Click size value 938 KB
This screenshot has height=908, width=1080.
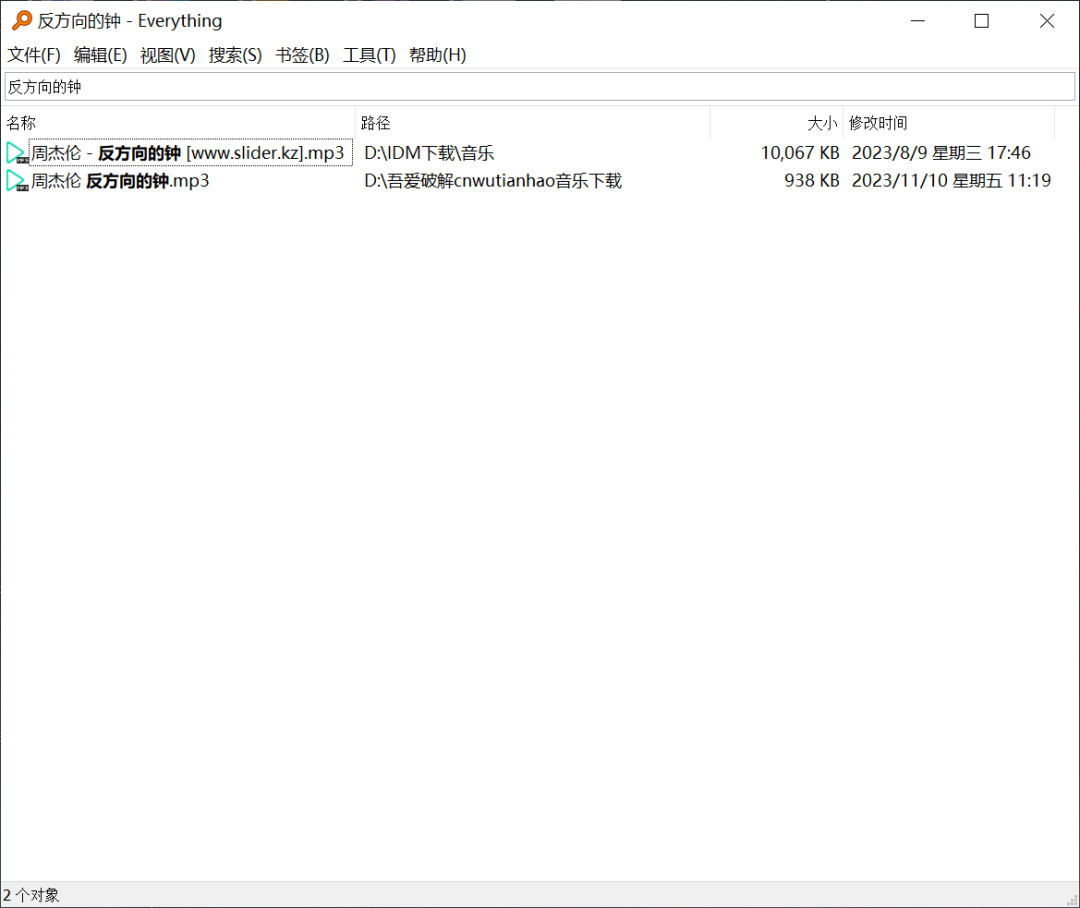(x=811, y=181)
